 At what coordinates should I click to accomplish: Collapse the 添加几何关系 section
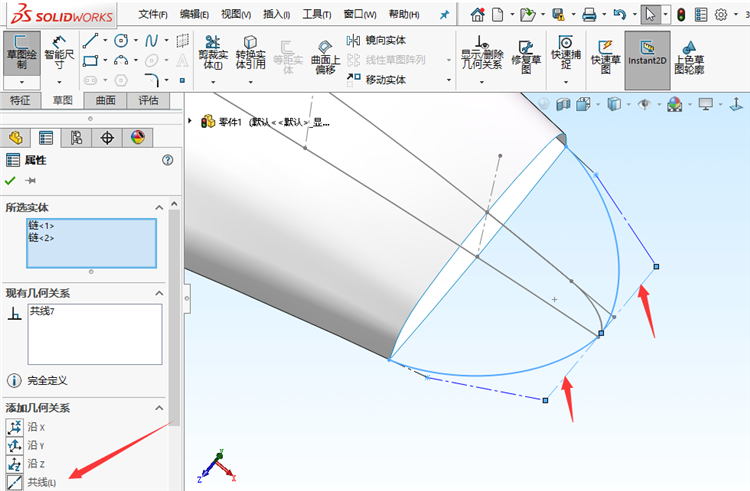(x=159, y=408)
